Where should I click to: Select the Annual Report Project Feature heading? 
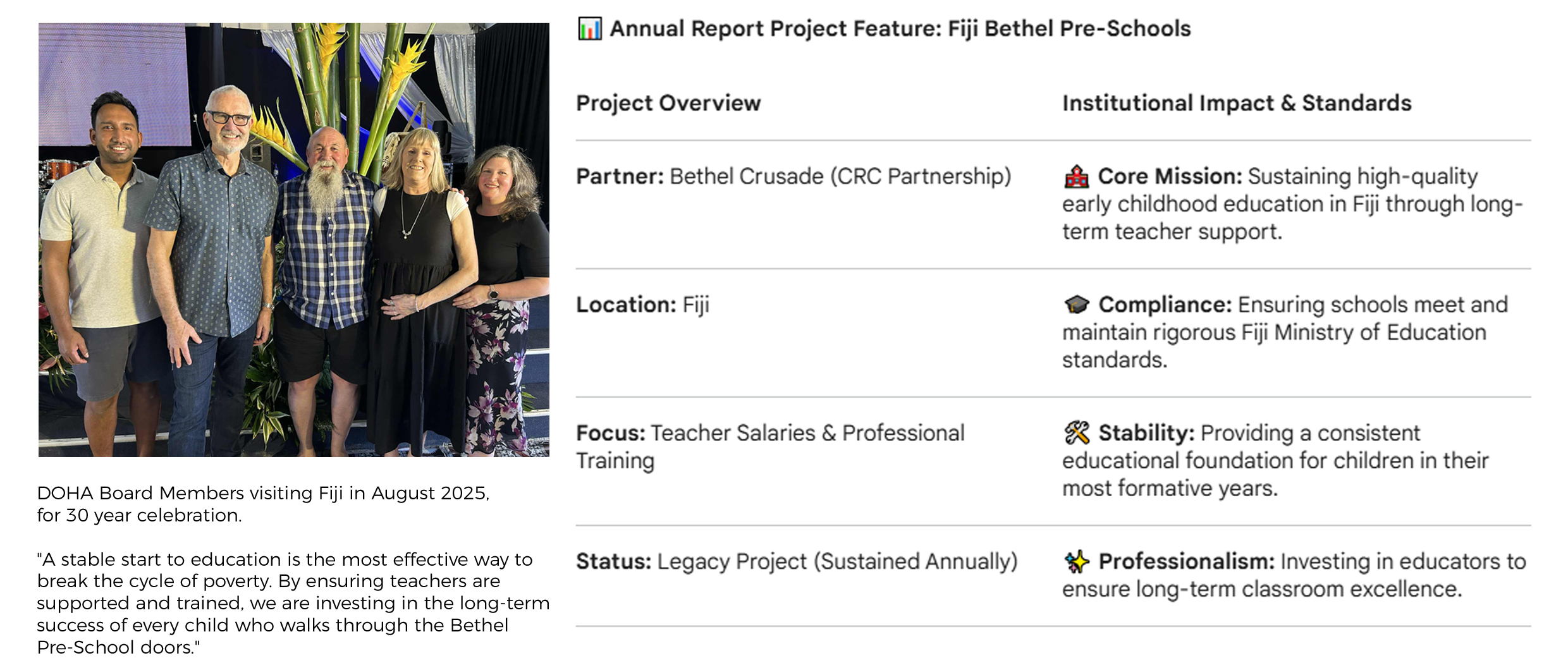click(x=900, y=29)
